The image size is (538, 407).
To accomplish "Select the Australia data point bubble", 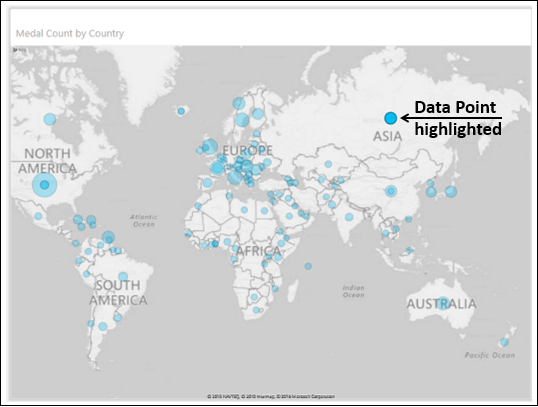I will (x=443, y=303).
